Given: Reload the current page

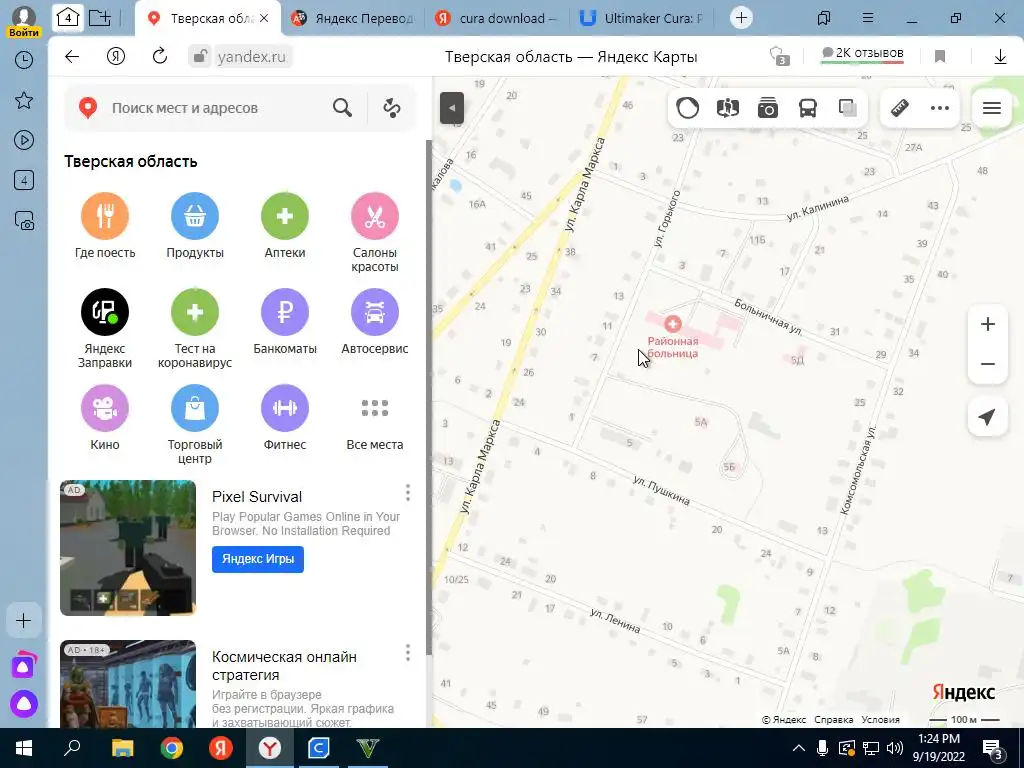Looking at the screenshot, I should coord(160,57).
